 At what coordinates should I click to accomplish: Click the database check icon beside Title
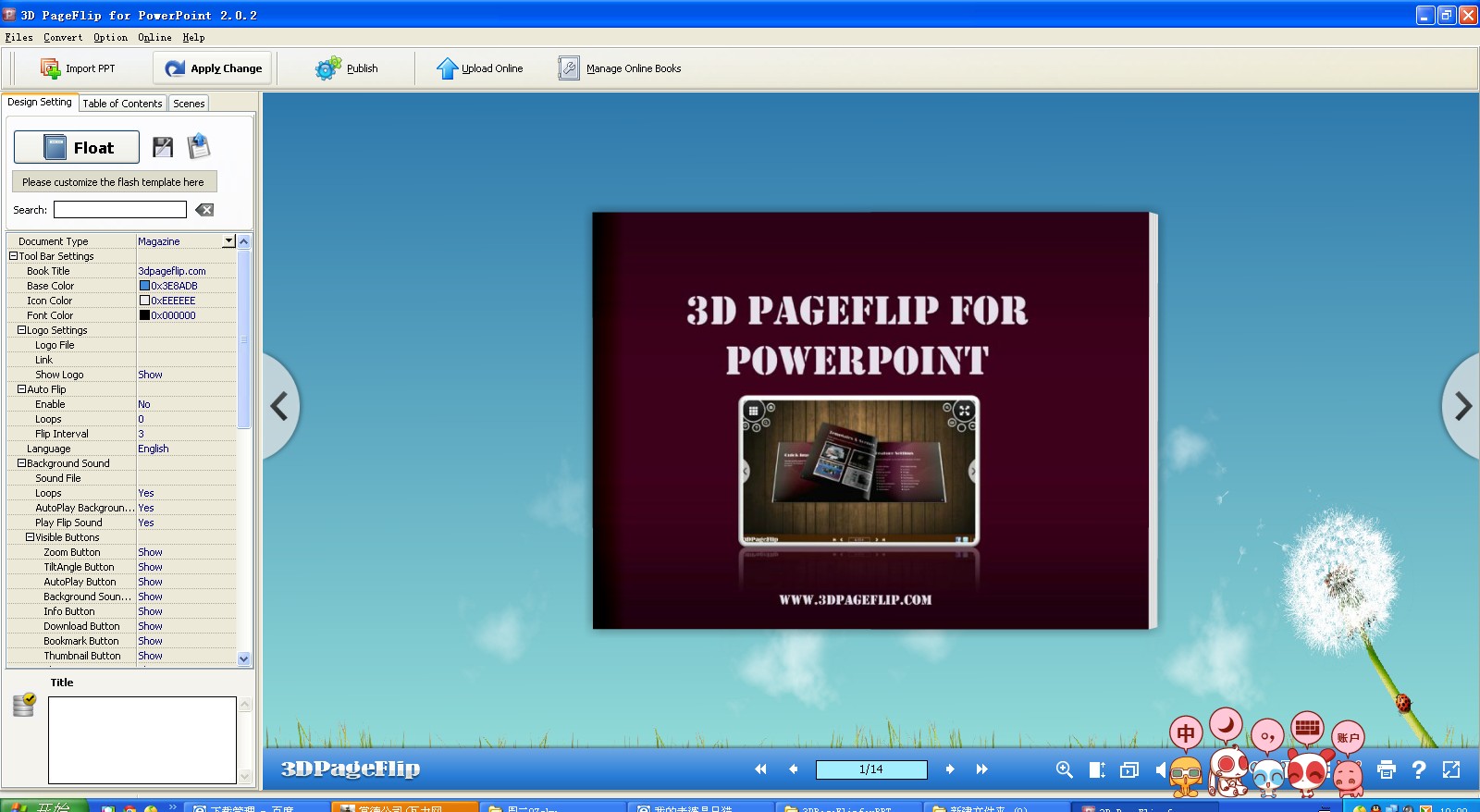click(24, 705)
